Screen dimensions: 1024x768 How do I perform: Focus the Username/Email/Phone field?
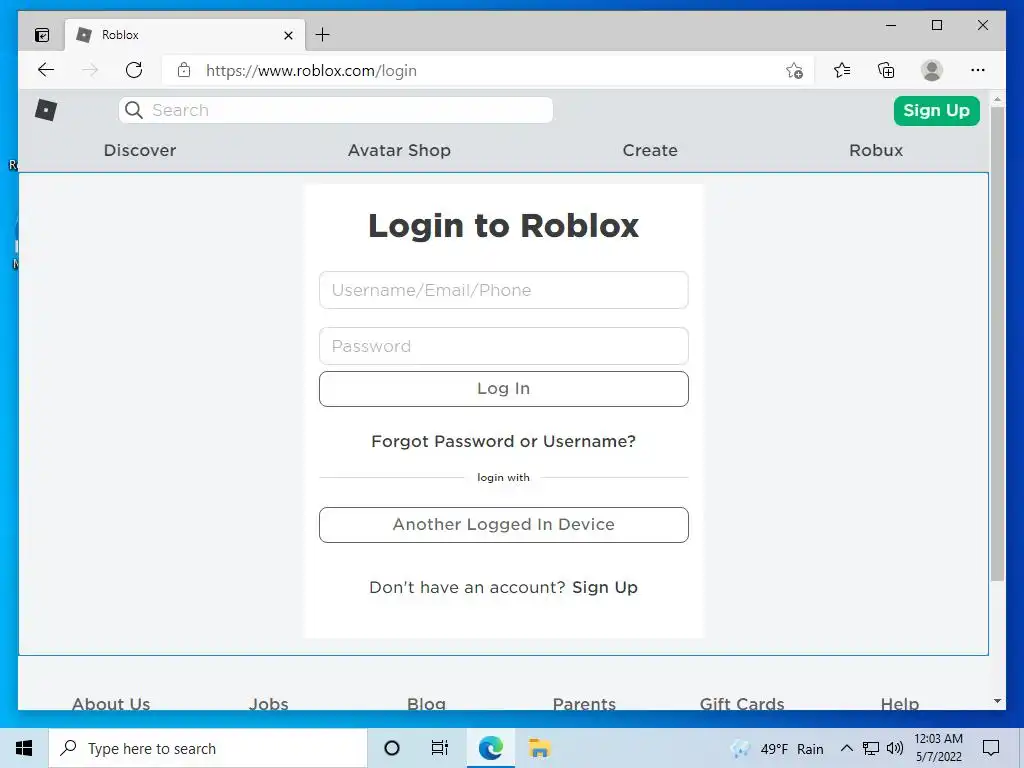504,290
